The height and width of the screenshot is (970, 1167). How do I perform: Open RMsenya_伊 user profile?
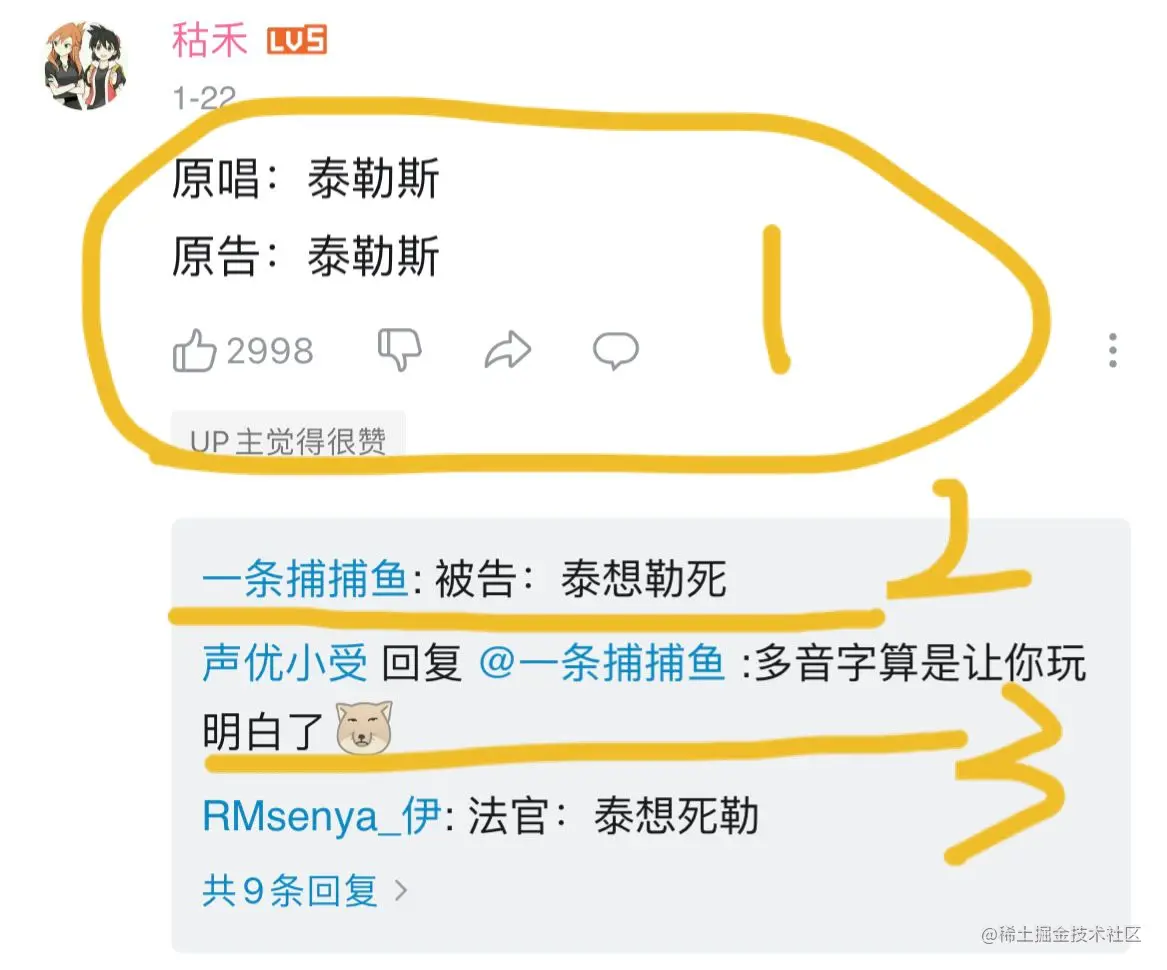coord(322,816)
